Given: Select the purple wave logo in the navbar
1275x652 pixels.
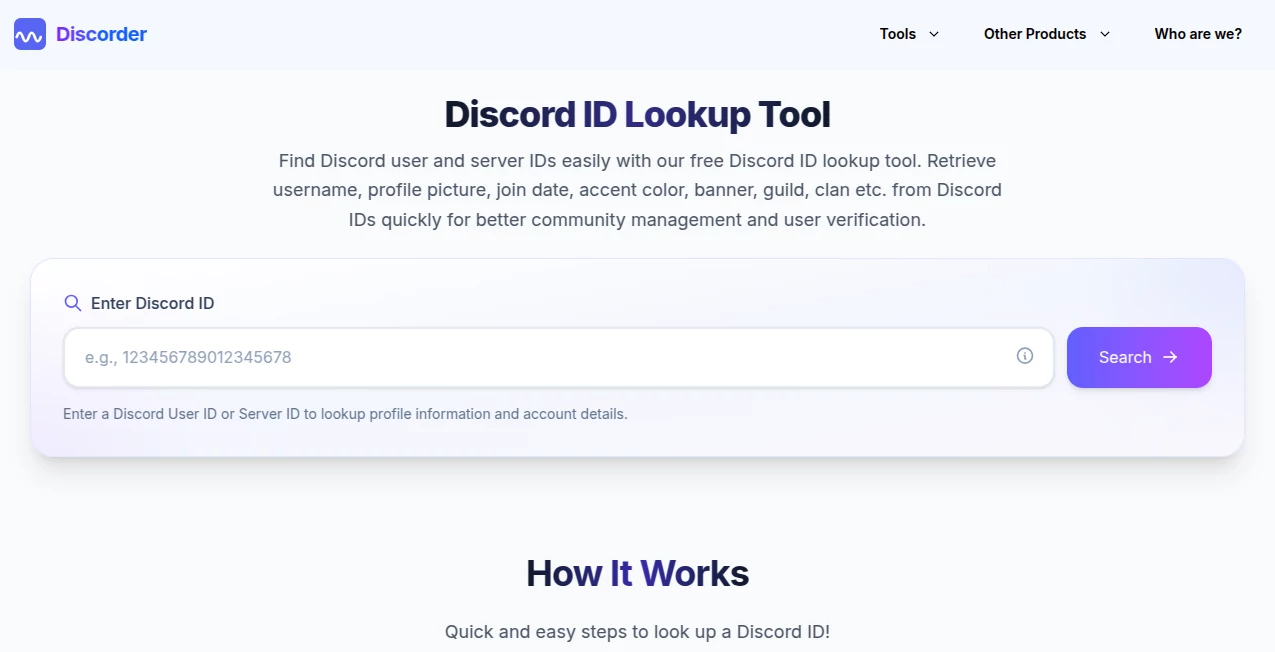Looking at the screenshot, I should click(x=29, y=33).
